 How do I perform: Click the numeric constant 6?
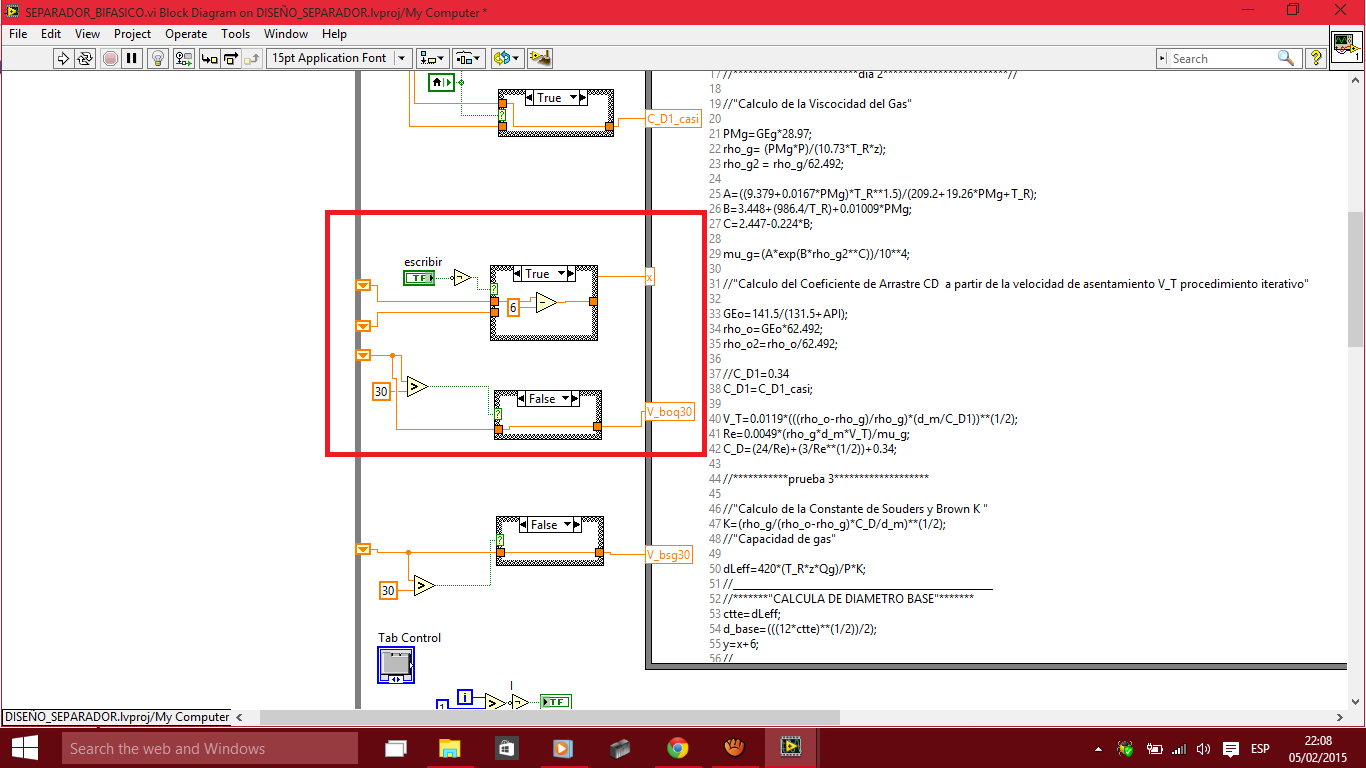pos(513,308)
